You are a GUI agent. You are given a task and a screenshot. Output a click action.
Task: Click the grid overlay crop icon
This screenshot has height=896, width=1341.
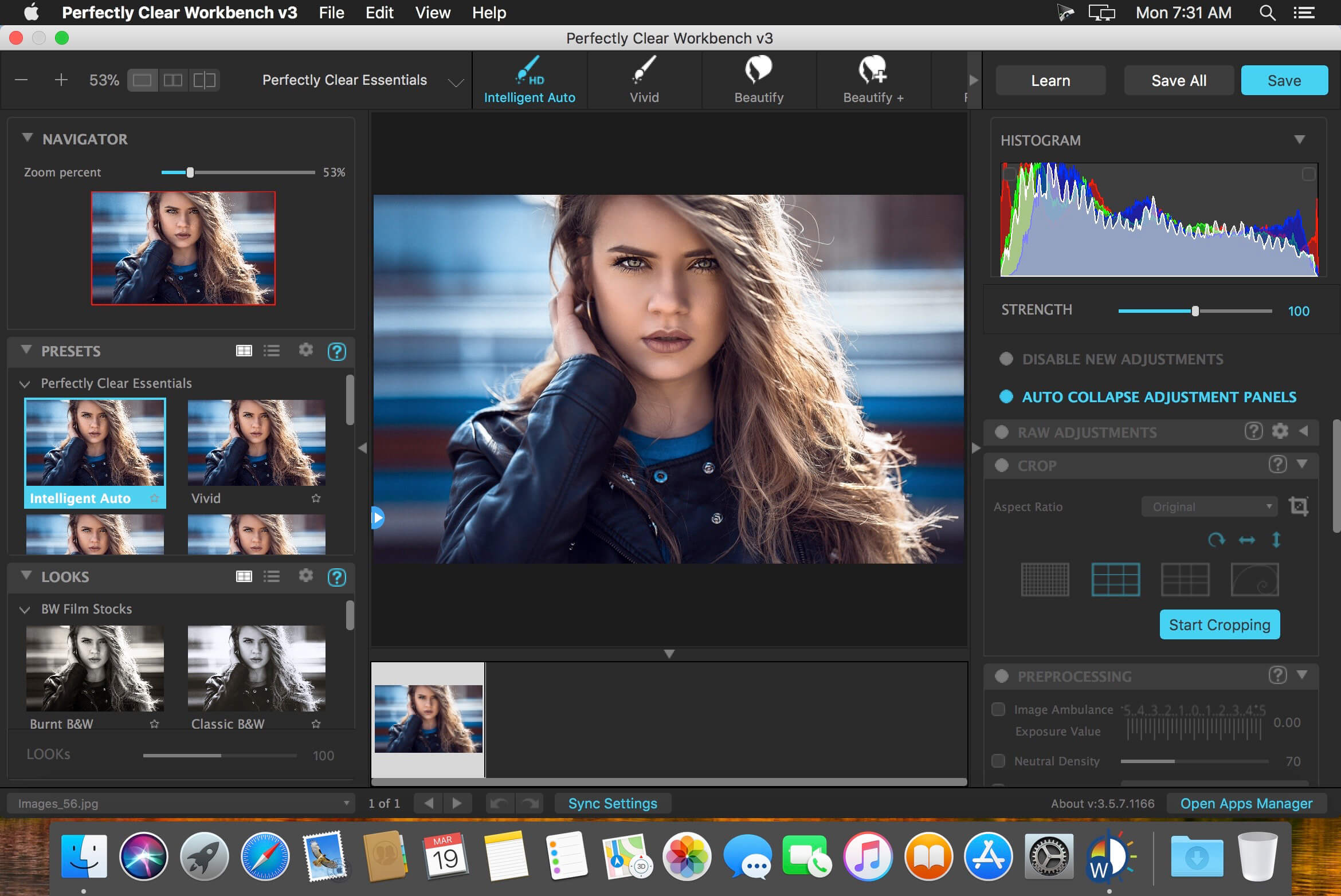pos(1044,578)
